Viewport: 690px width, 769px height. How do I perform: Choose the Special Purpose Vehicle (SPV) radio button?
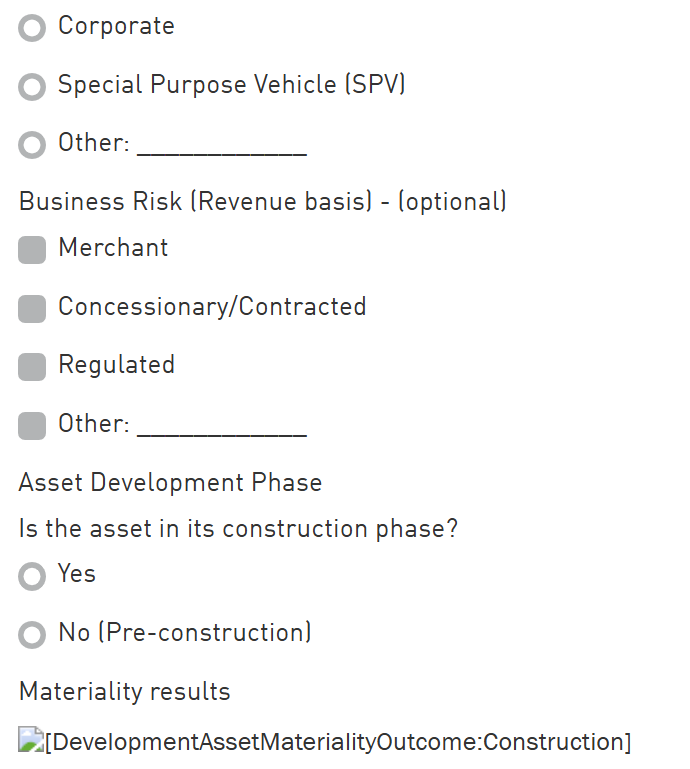pos(32,87)
